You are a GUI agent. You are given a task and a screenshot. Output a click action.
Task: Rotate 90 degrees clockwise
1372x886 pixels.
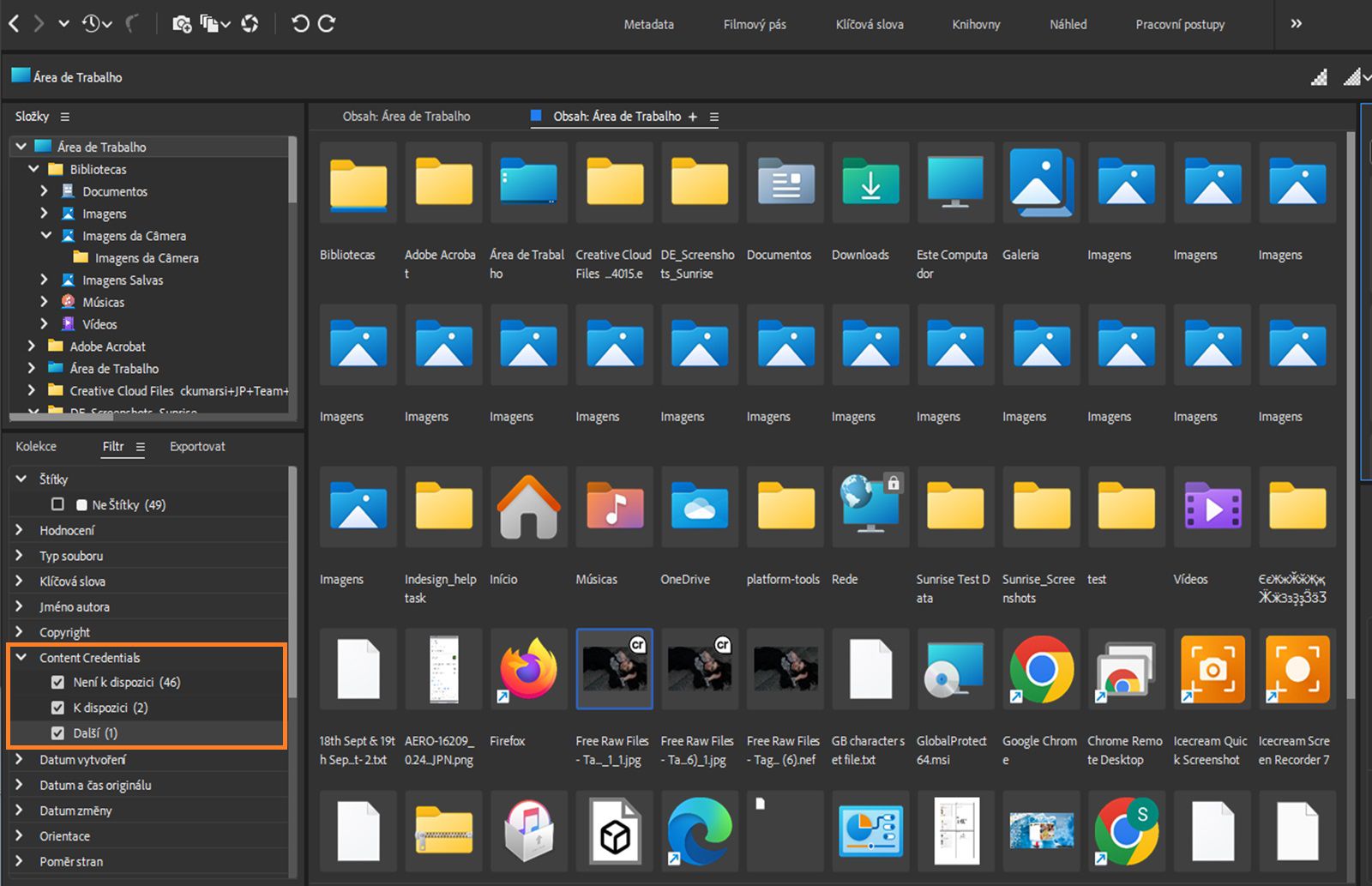(x=327, y=24)
